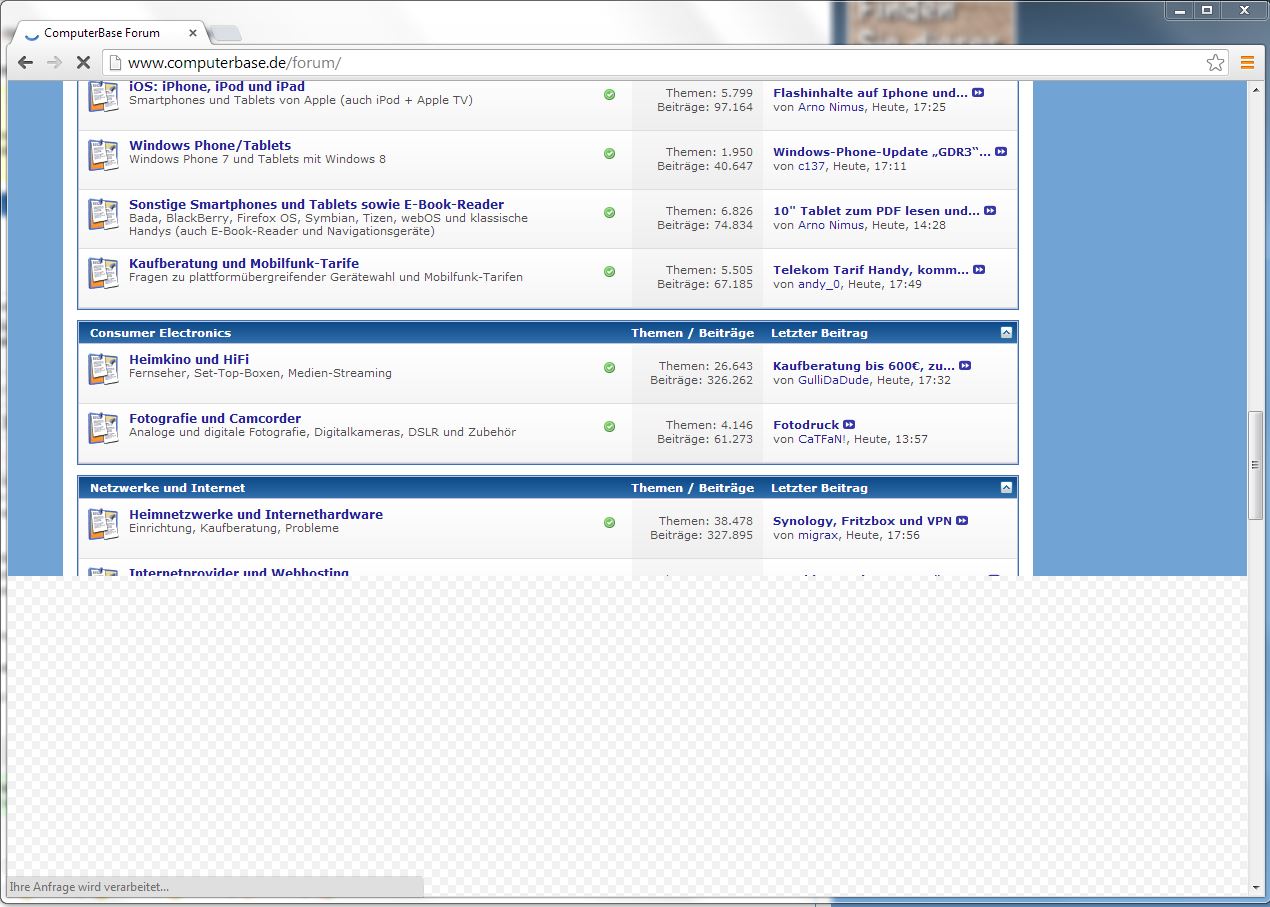The image size is (1270, 907).
Task: Open Kaufberatung und Mobilfunk-Tarife forum
Action: point(244,263)
